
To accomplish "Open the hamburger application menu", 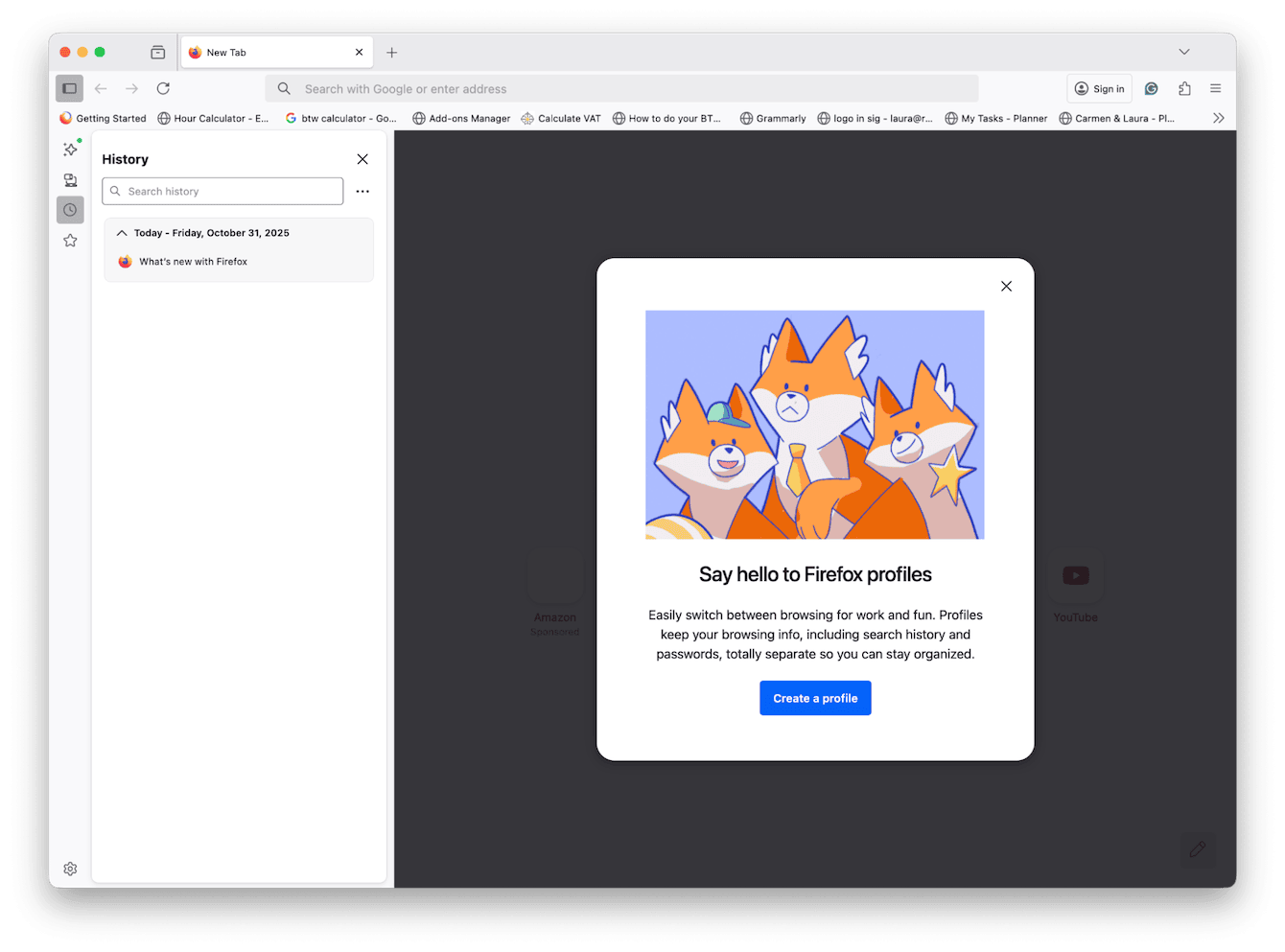I will 1215,88.
